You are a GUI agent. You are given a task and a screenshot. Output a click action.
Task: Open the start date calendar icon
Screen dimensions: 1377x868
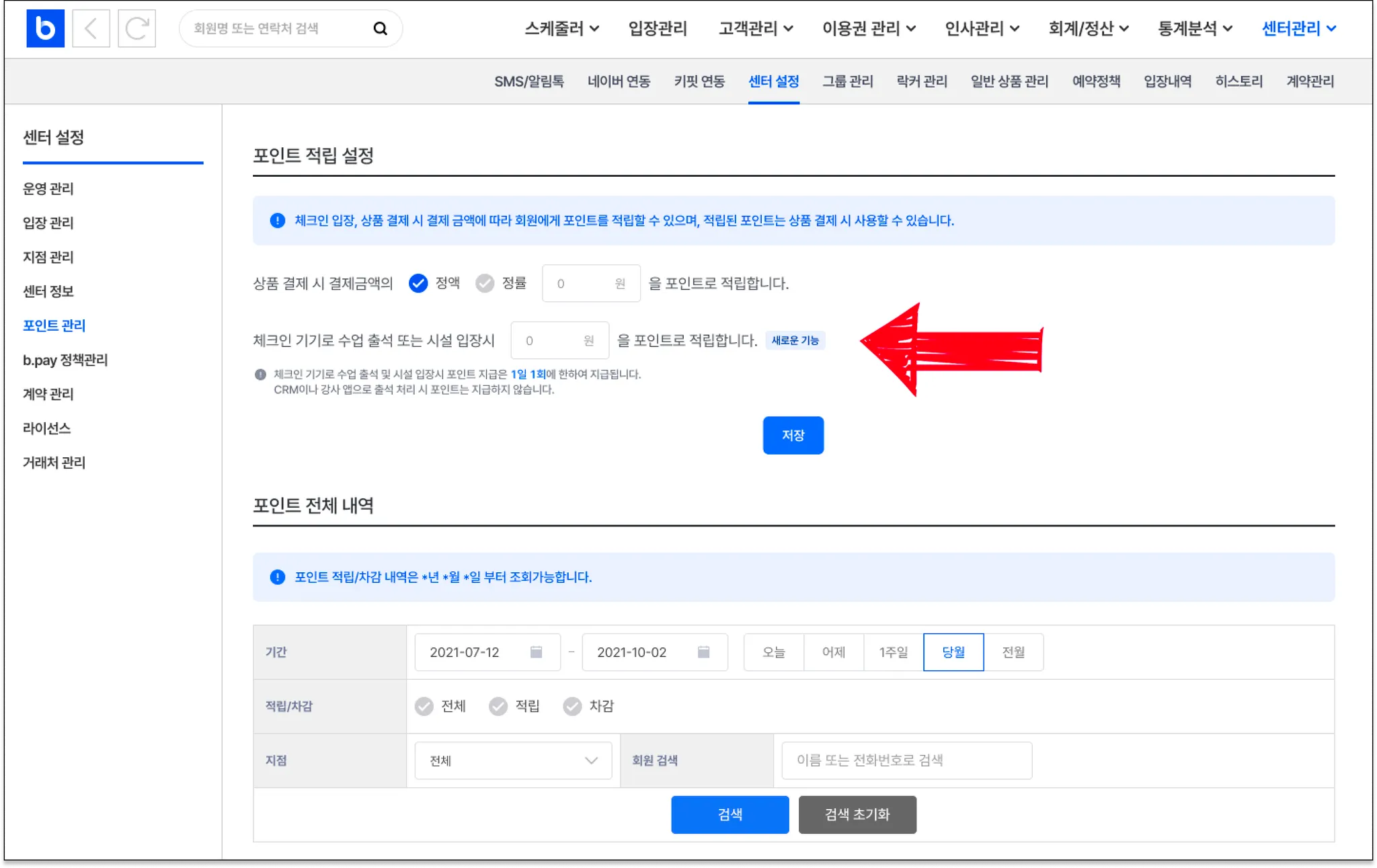click(536, 652)
